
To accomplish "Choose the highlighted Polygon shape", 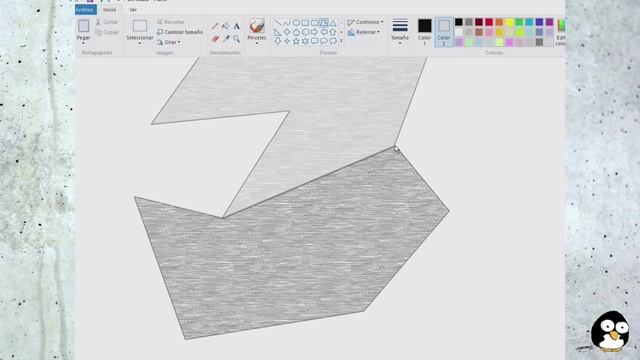I will 324,23.
